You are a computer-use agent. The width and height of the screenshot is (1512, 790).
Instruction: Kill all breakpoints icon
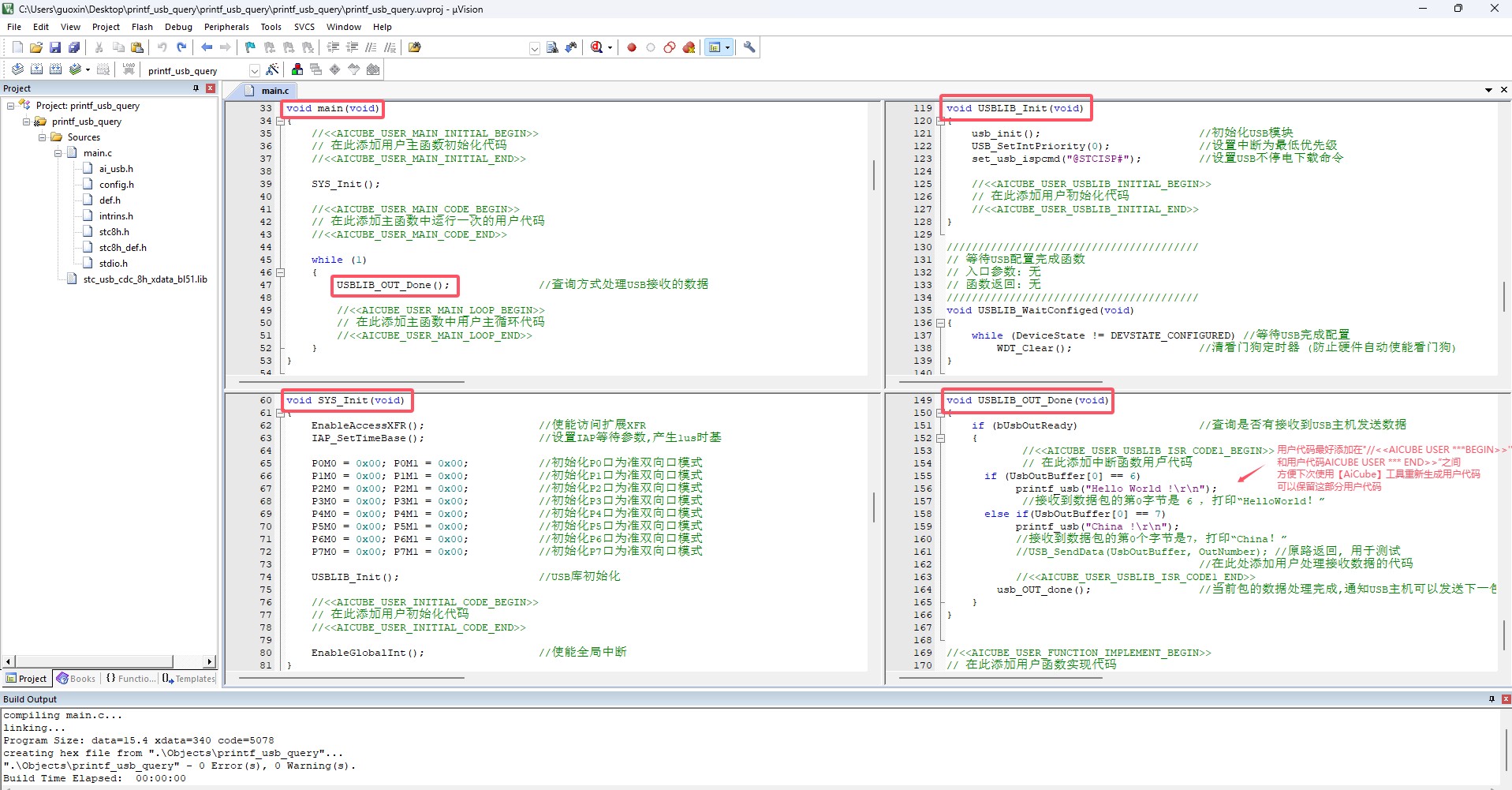689,47
